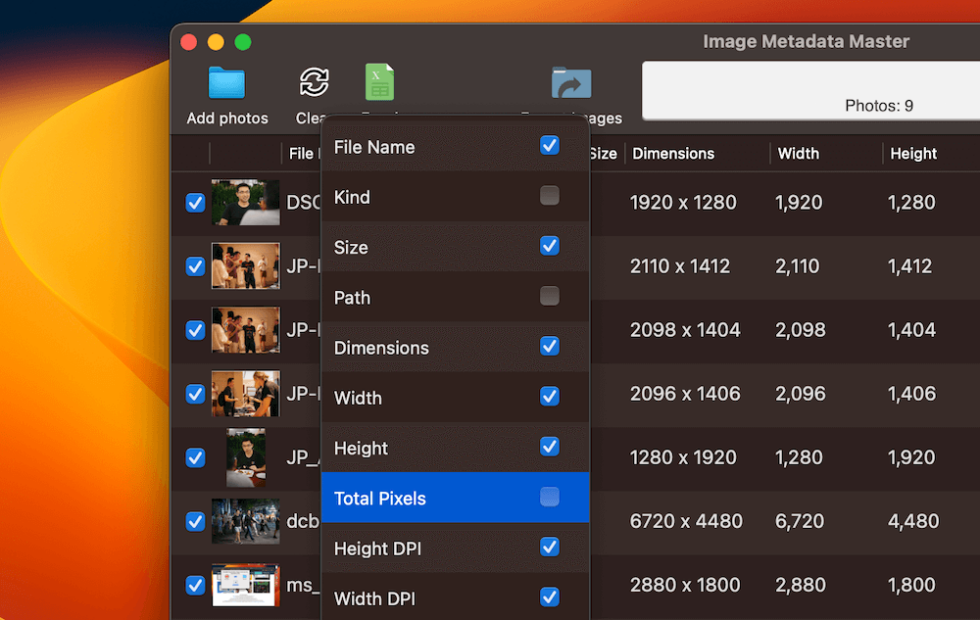Open the 2098 x 1404 row thumbnail
The image size is (980, 620).
tap(246, 330)
